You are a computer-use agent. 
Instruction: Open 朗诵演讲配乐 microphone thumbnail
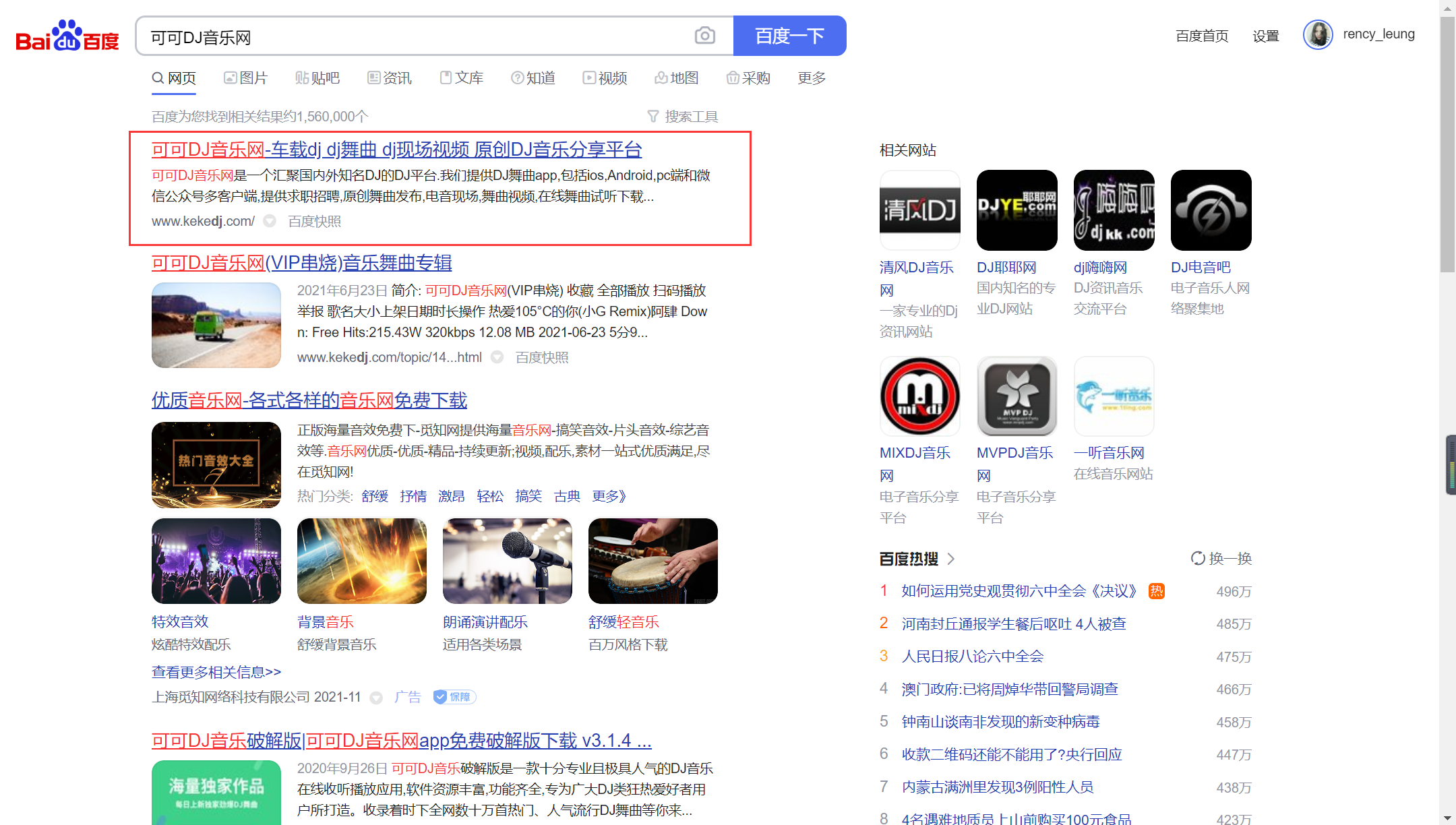click(508, 561)
